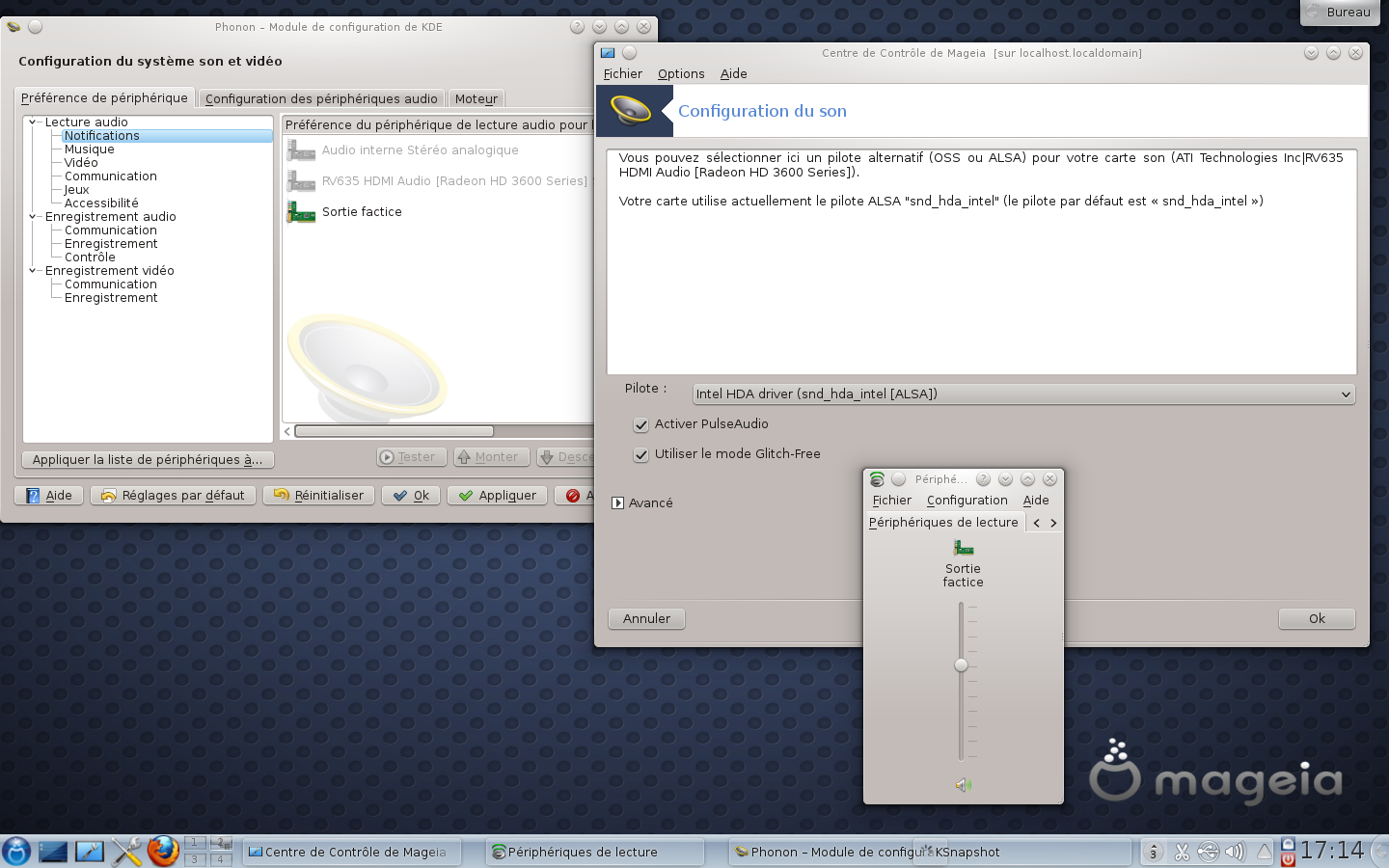Open the Options menu in Mageia Control Center
1389x868 pixels.
pos(681,74)
